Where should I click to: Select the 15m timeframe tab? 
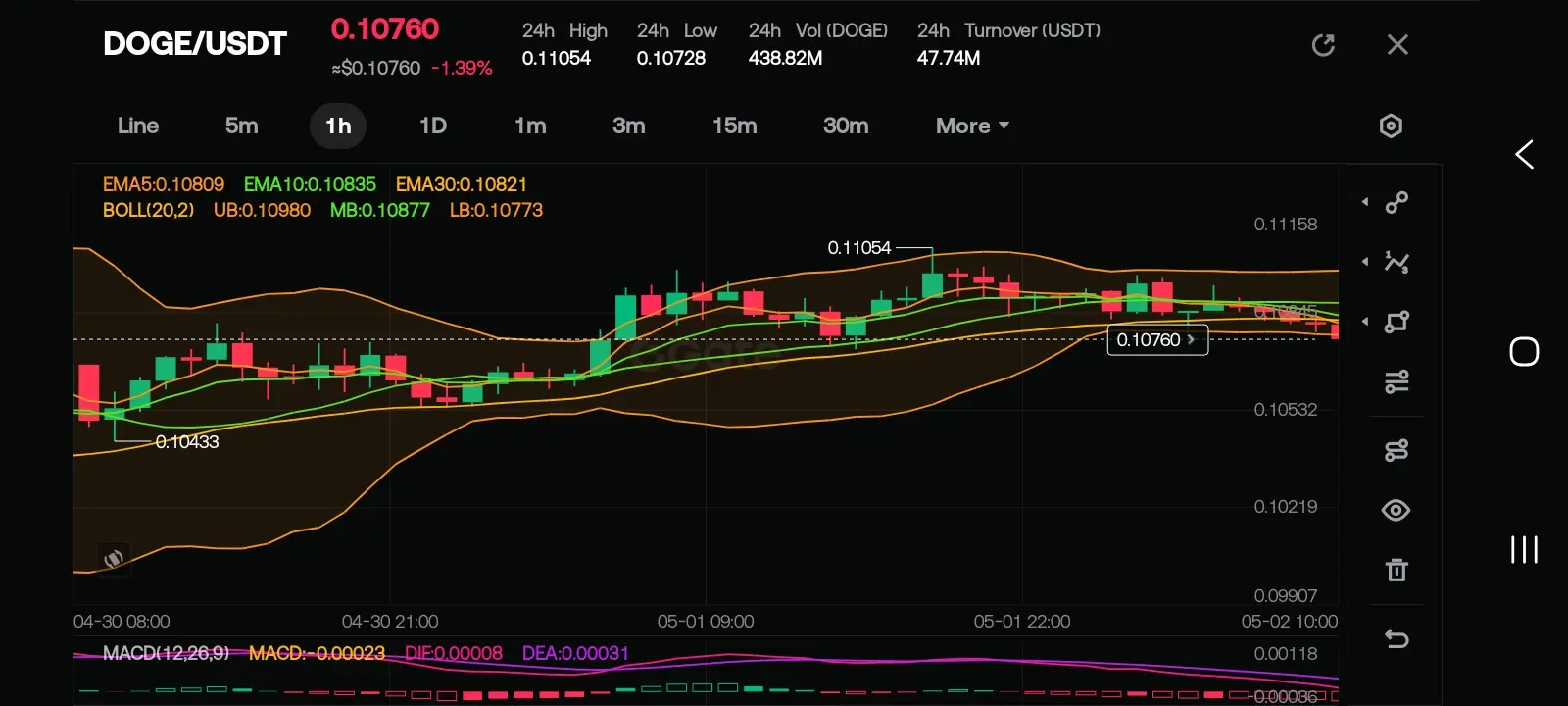[x=735, y=126]
